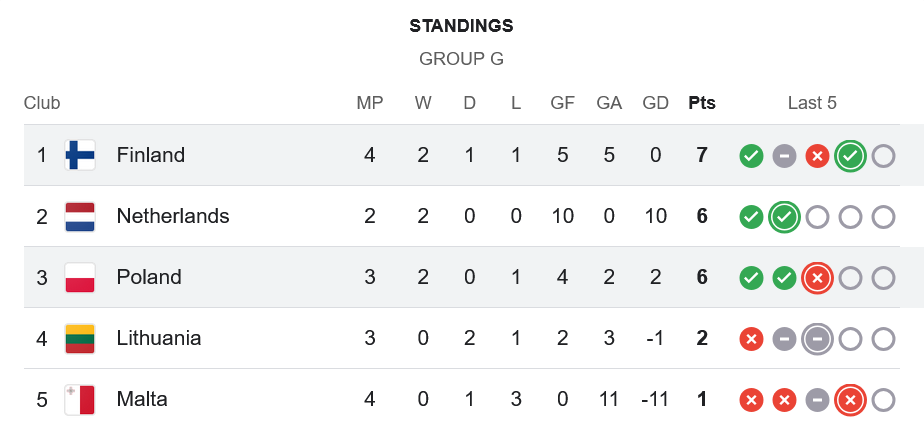Open the Lithuania team link
This screenshot has width=924, height=447.
[159, 338]
